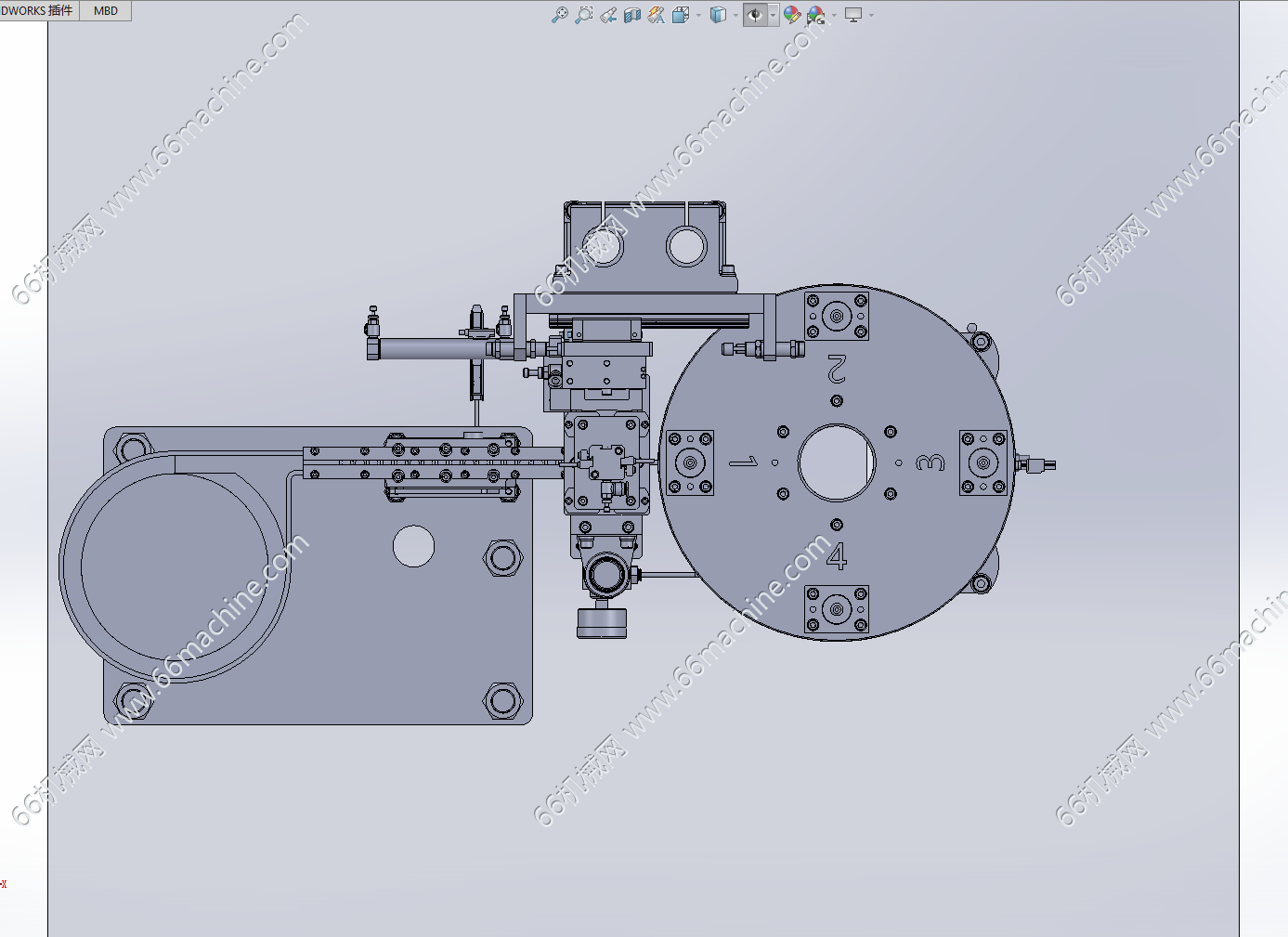Expand the Apply Scene dropdown arrow
This screenshot has height=937, width=1288.
pos(834,16)
